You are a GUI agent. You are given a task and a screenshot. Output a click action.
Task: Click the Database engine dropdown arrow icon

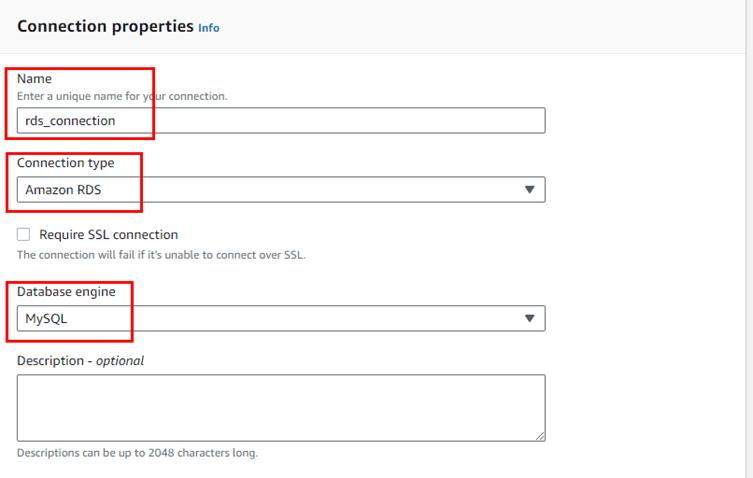pyautogui.click(x=530, y=318)
